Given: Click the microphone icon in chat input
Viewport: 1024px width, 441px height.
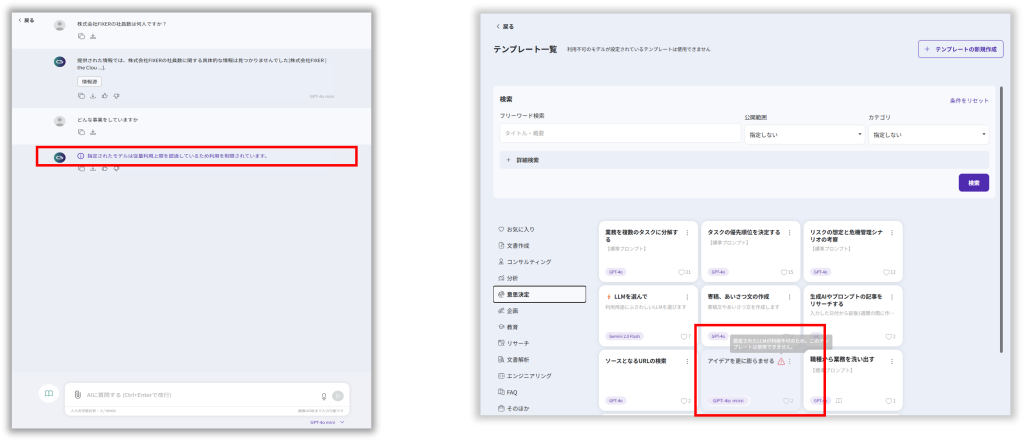Looking at the screenshot, I should [x=323, y=396].
